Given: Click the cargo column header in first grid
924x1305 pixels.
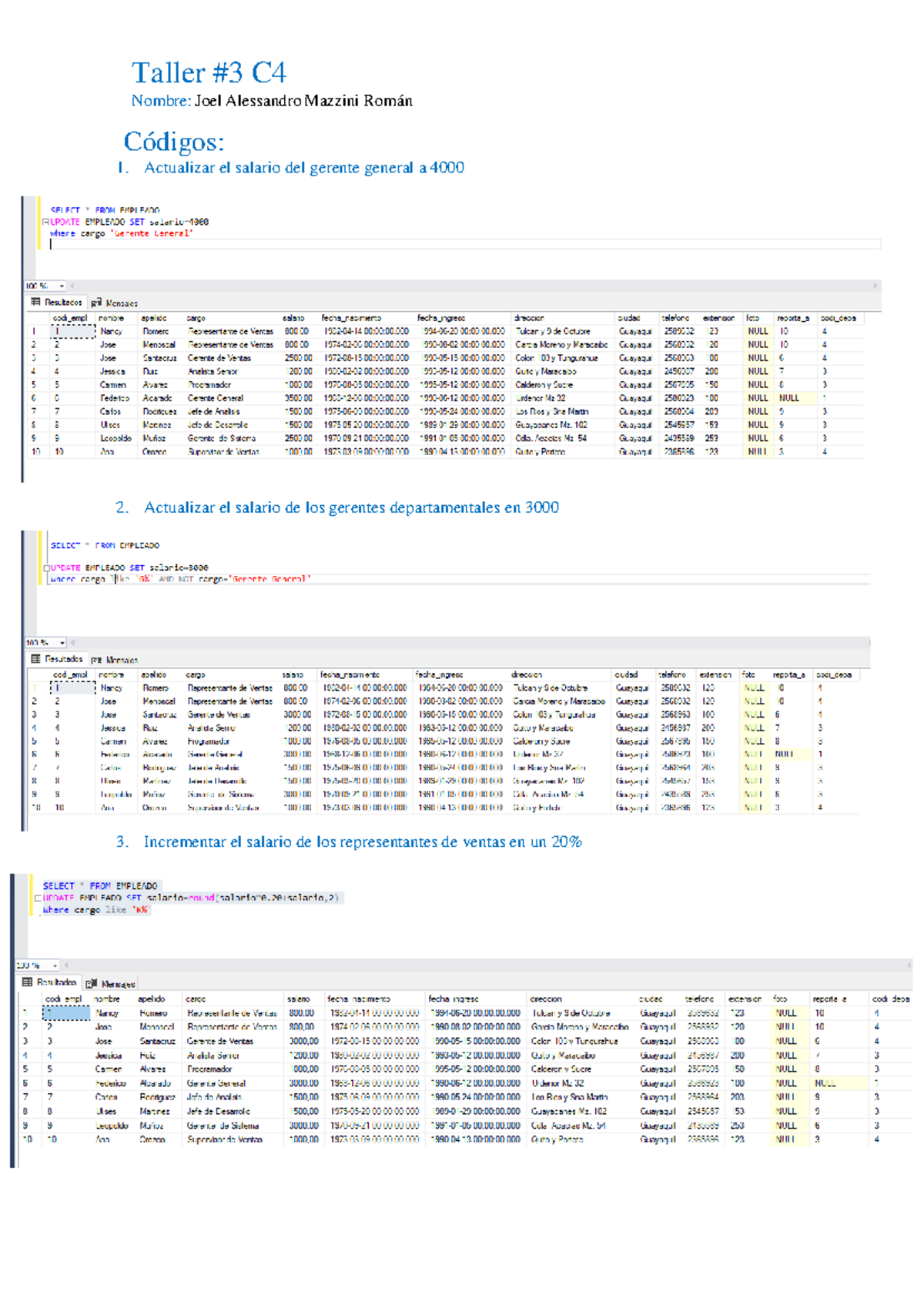Looking at the screenshot, I should [x=196, y=318].
